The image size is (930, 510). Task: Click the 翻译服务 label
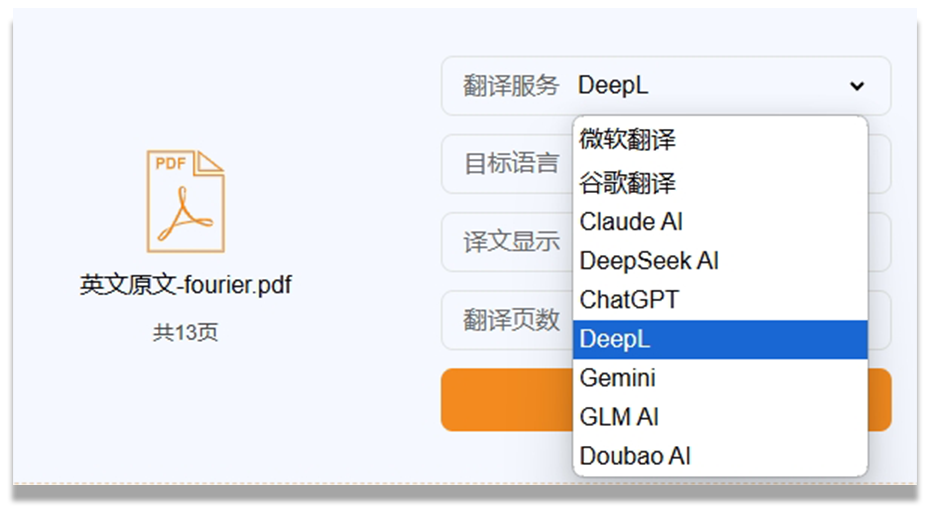click(511, 86)
